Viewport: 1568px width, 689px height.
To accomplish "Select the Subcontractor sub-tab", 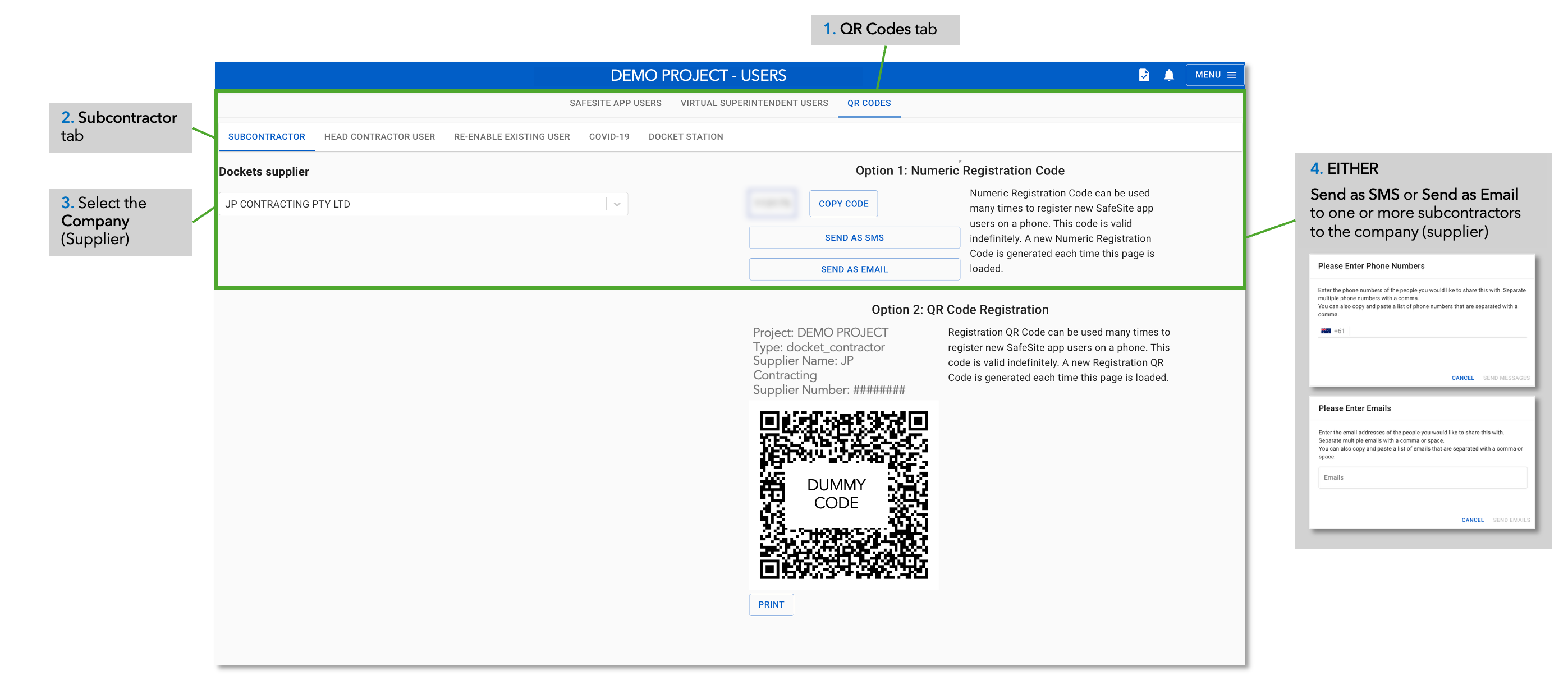I will point(267,137).
